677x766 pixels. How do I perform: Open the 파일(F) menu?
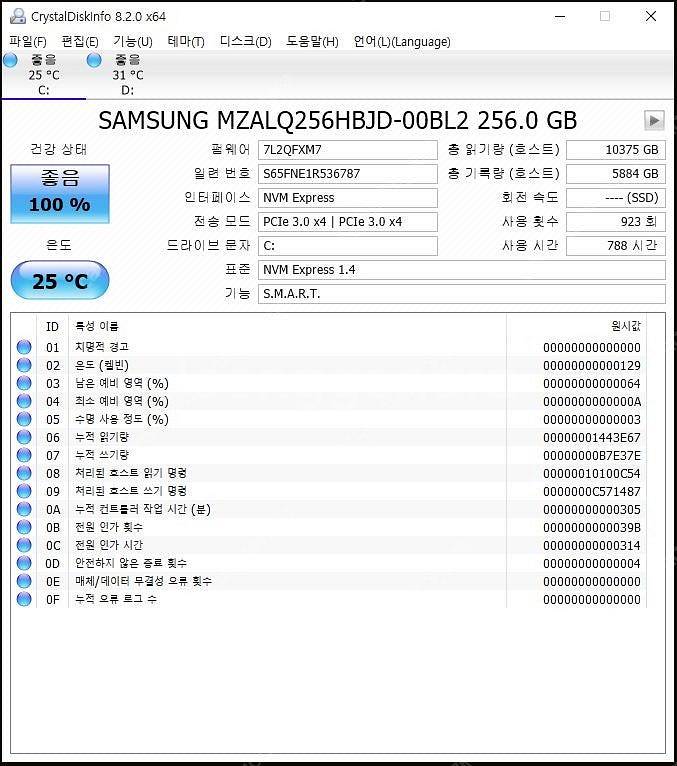[x=28, y=42]
